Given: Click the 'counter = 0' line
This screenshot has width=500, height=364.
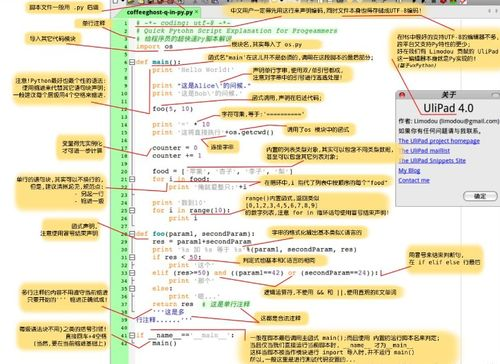Looking at the screenshot, I should [x=175, y=148].
